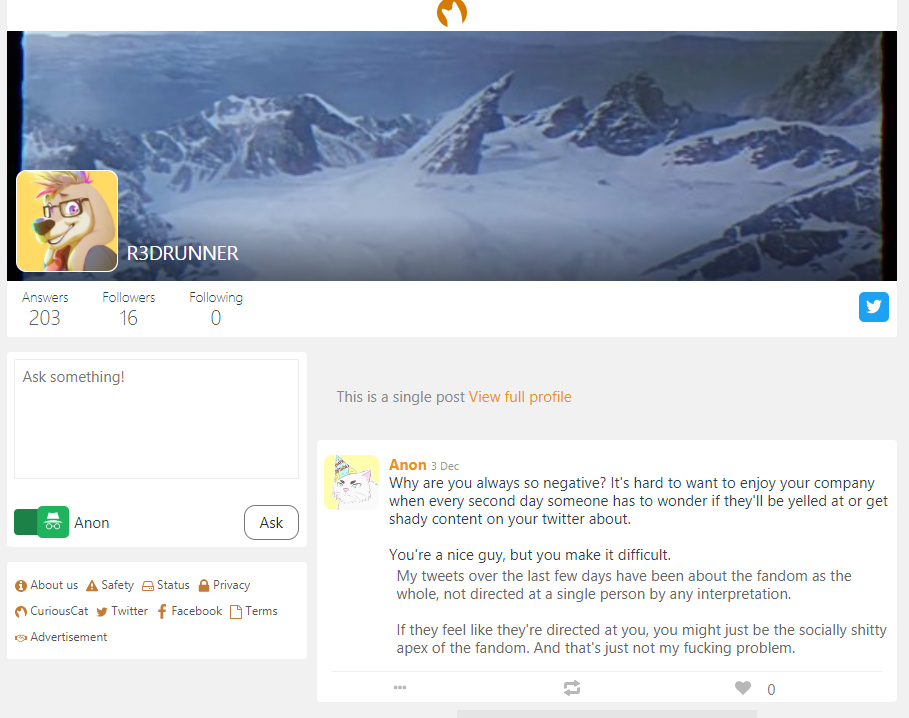
Task: Like the post with the heart icon
Action: (743, 688)
